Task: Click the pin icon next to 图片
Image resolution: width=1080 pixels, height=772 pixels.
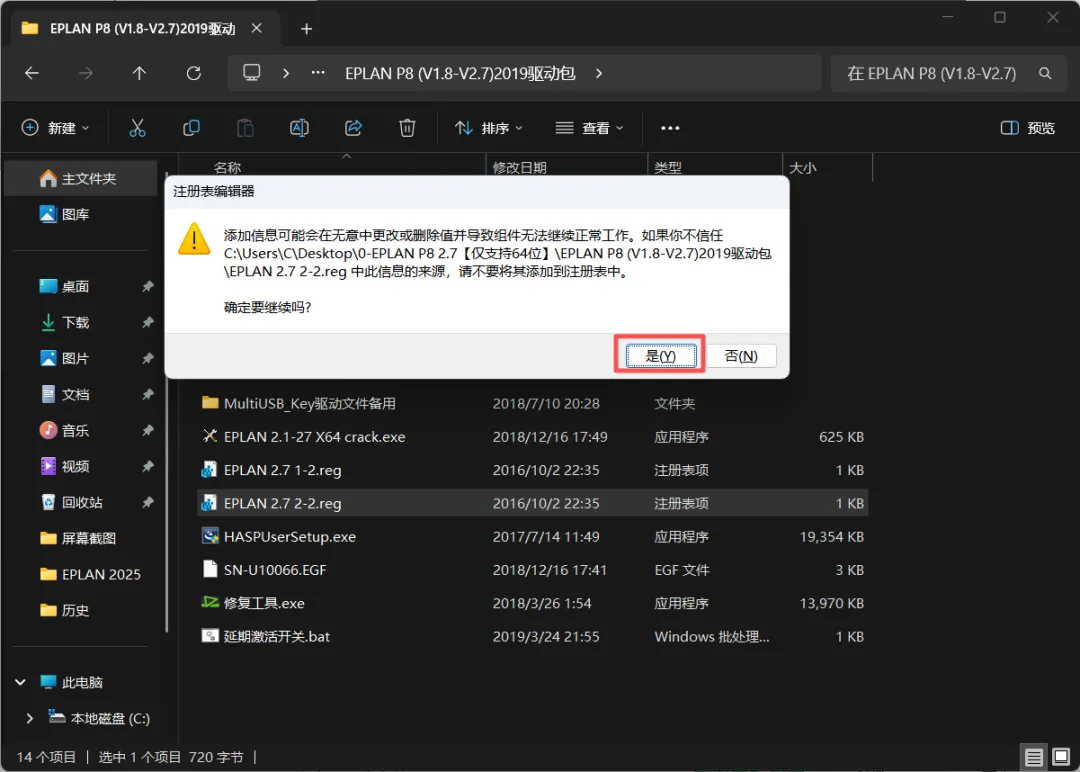Action: coord(147,358)
